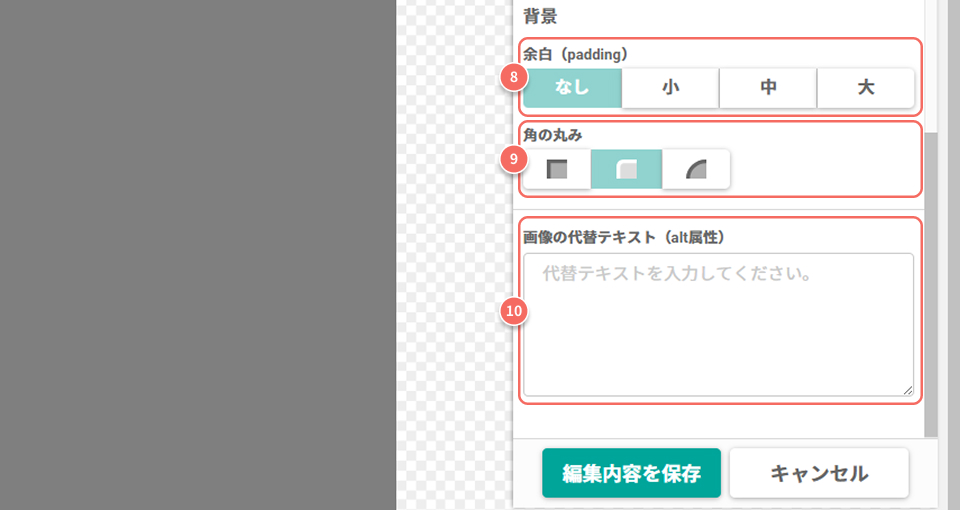Click the 余白（padding） label

point(576,54)
